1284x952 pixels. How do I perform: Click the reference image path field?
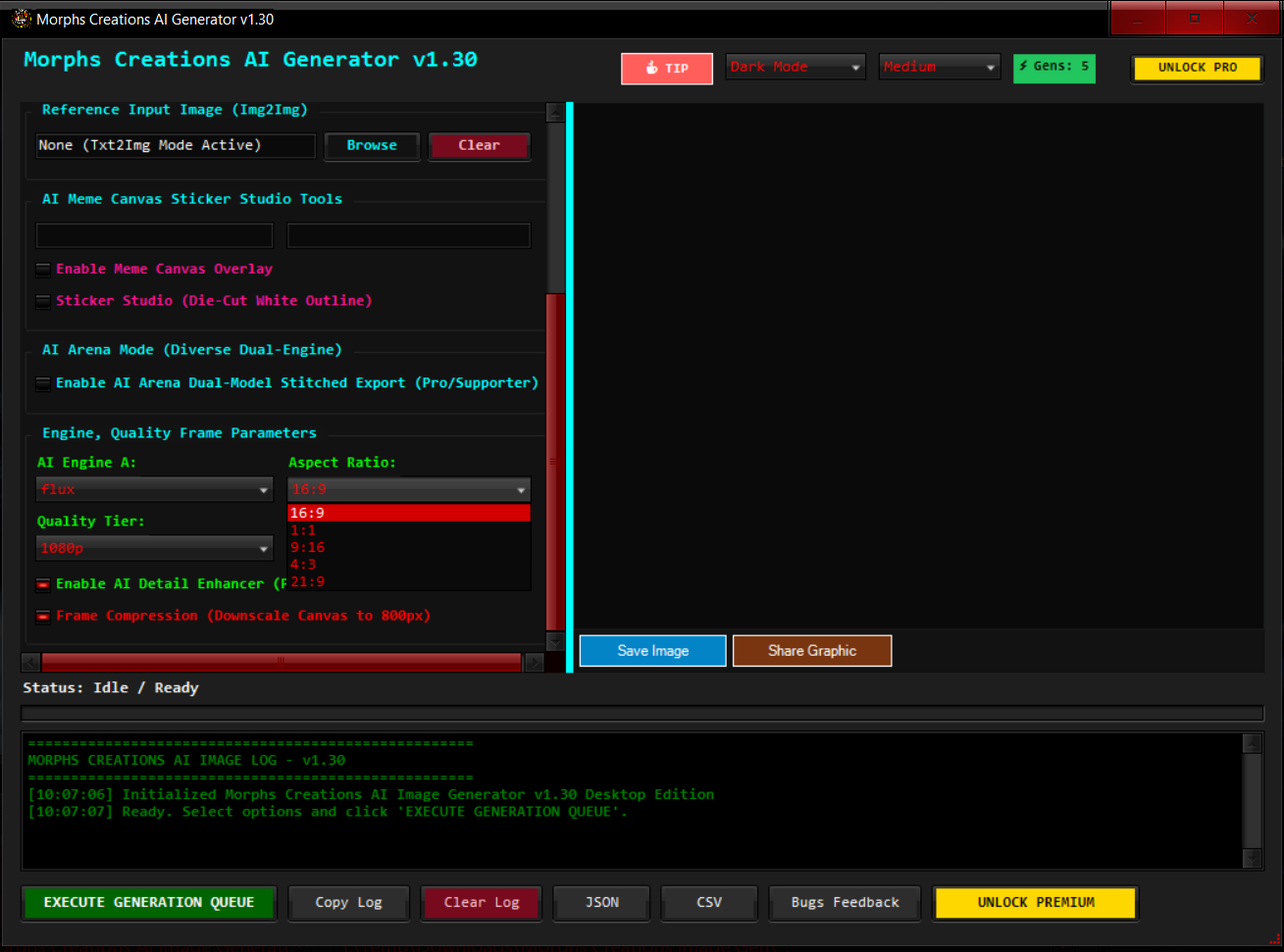[x=176, y=145]
